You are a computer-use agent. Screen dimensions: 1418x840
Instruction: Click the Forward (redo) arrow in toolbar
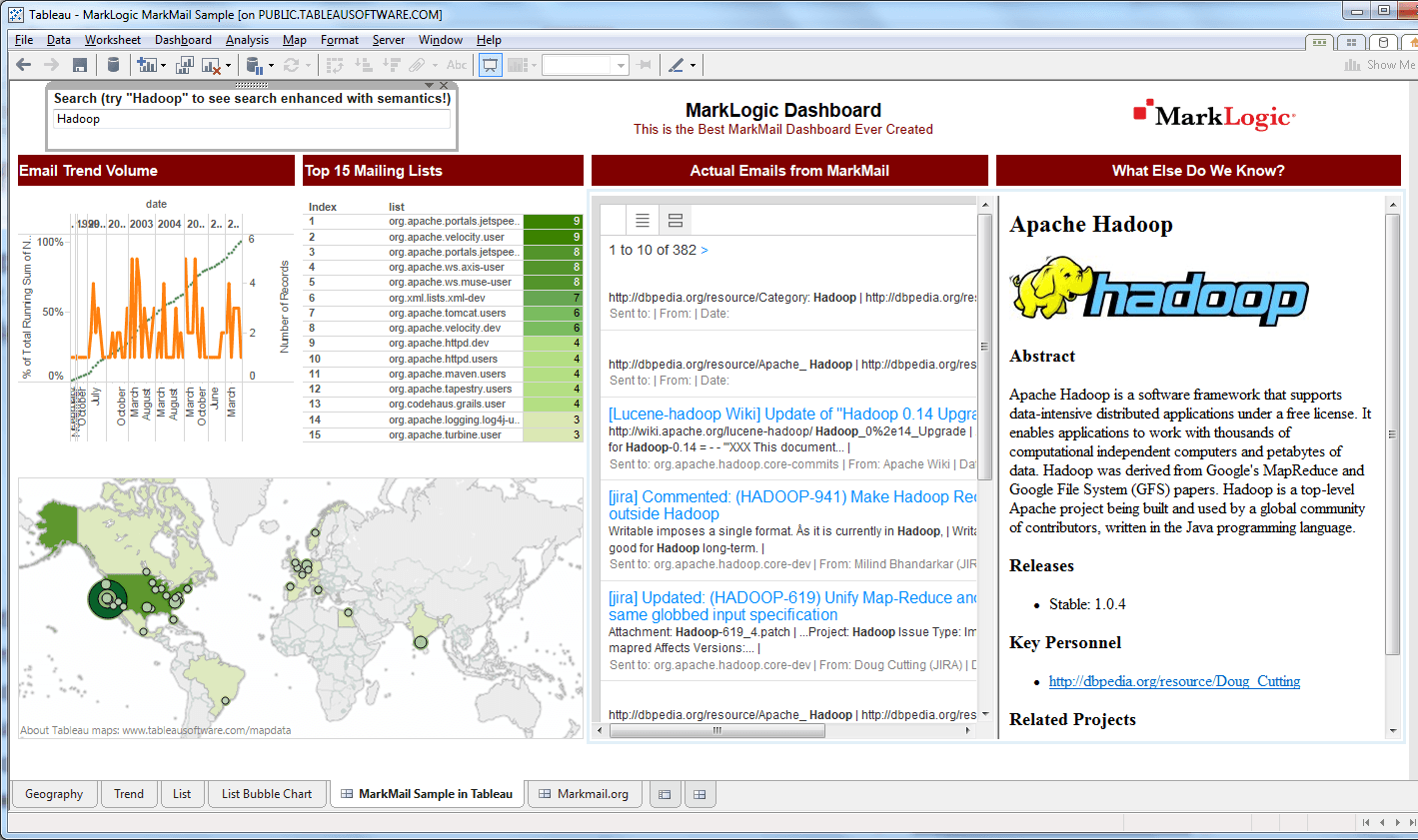click(x=51, y=65)
